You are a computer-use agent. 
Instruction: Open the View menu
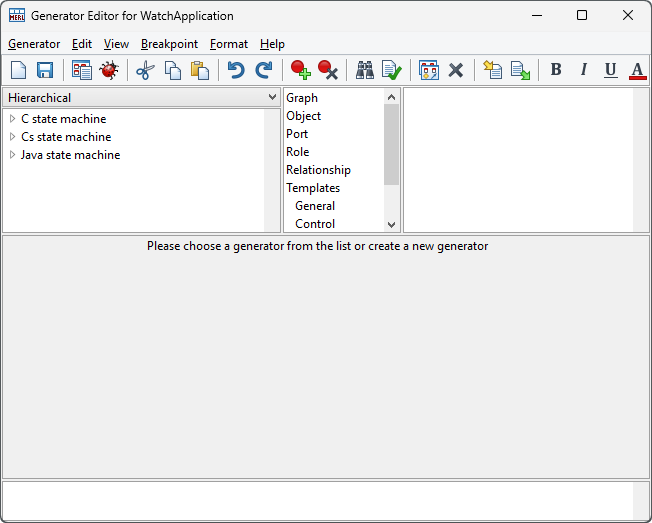click(116, 44)
